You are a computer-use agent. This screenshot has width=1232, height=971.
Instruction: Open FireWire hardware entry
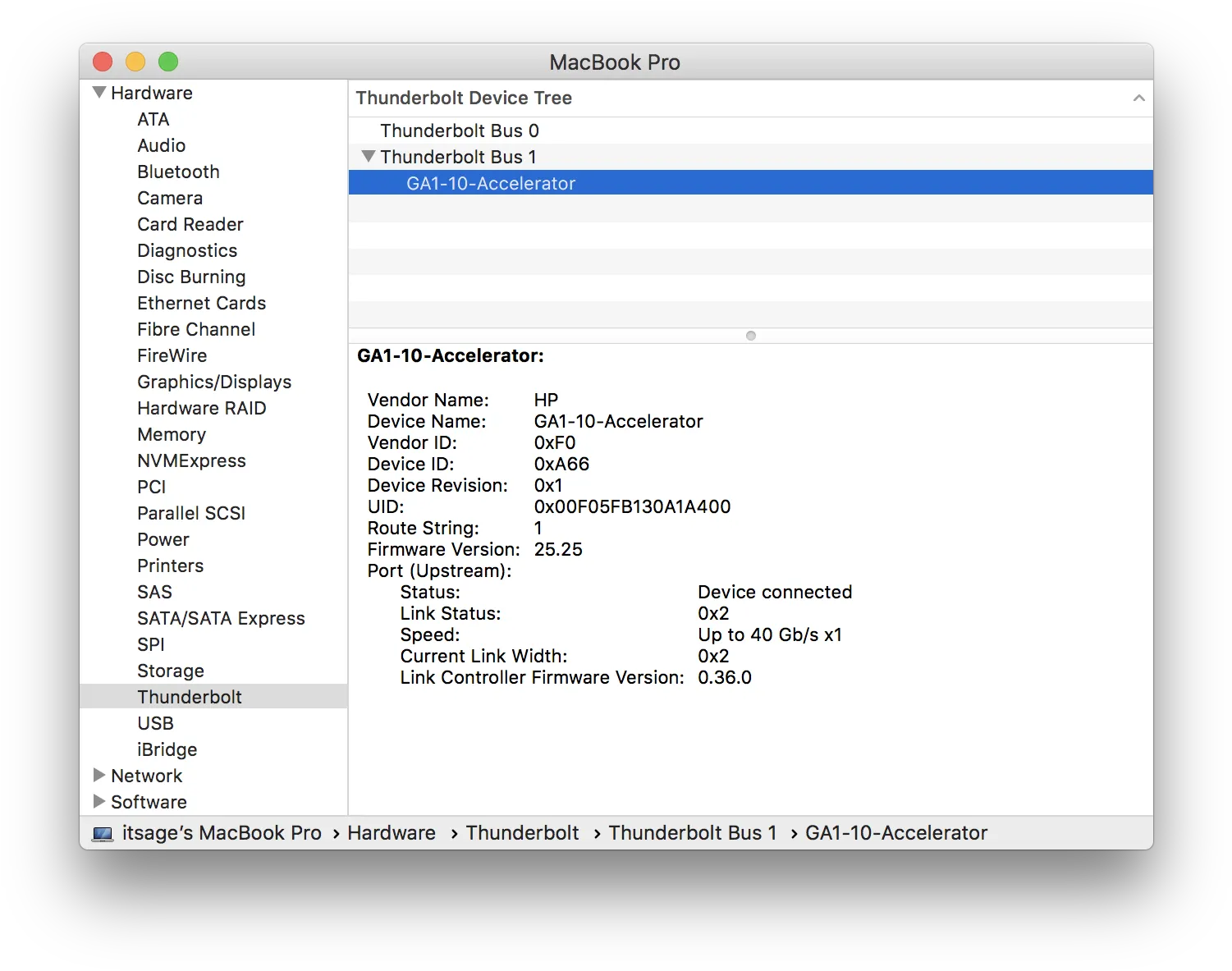coord(172,355)
